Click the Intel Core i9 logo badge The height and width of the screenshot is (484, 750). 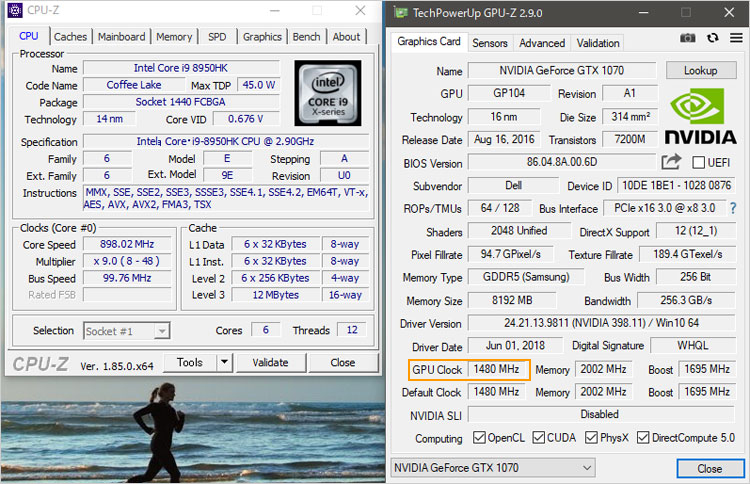pyautogui.click(x=328, y=93)
